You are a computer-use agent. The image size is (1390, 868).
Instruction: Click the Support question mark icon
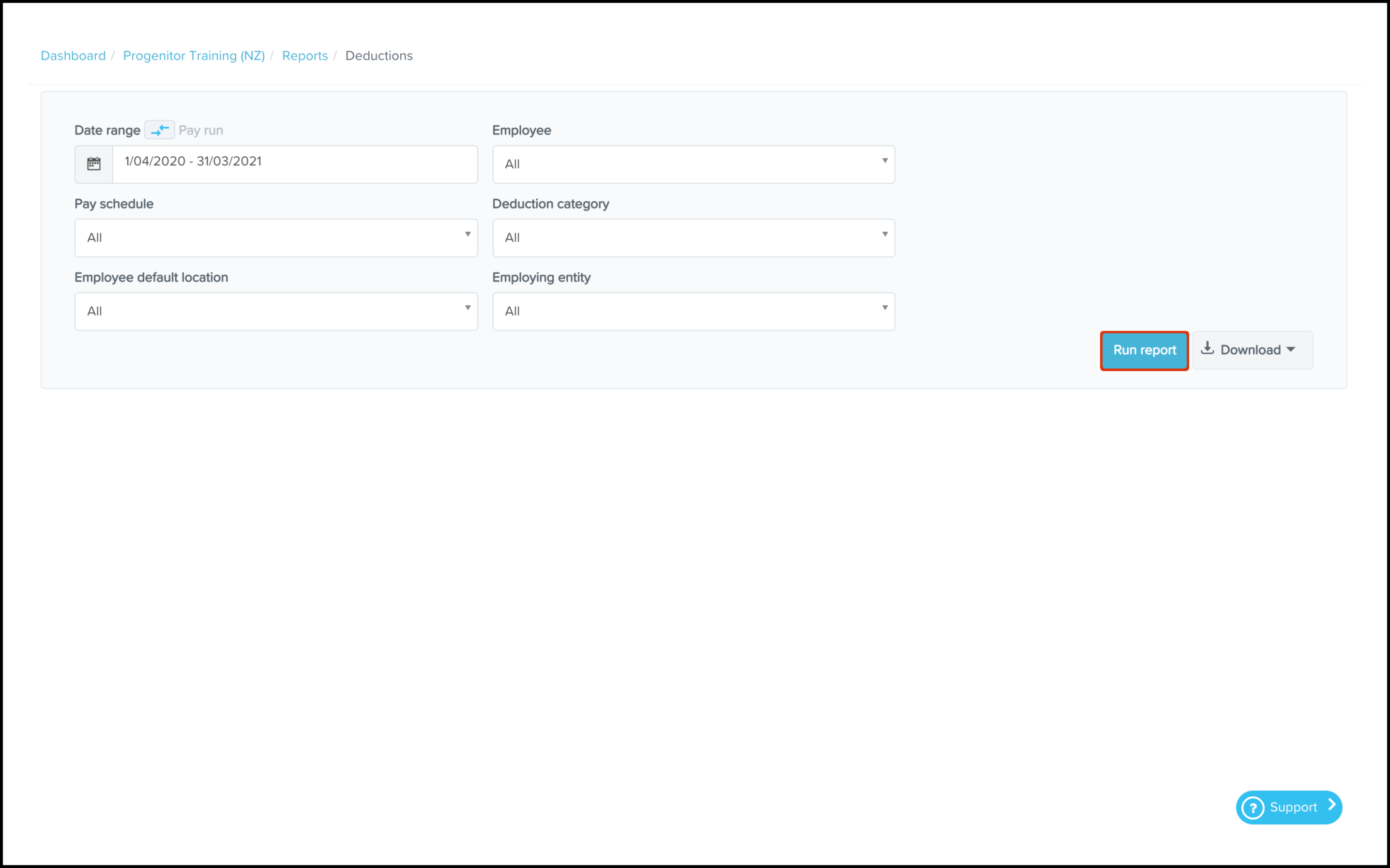click(x=1253, y=808)
